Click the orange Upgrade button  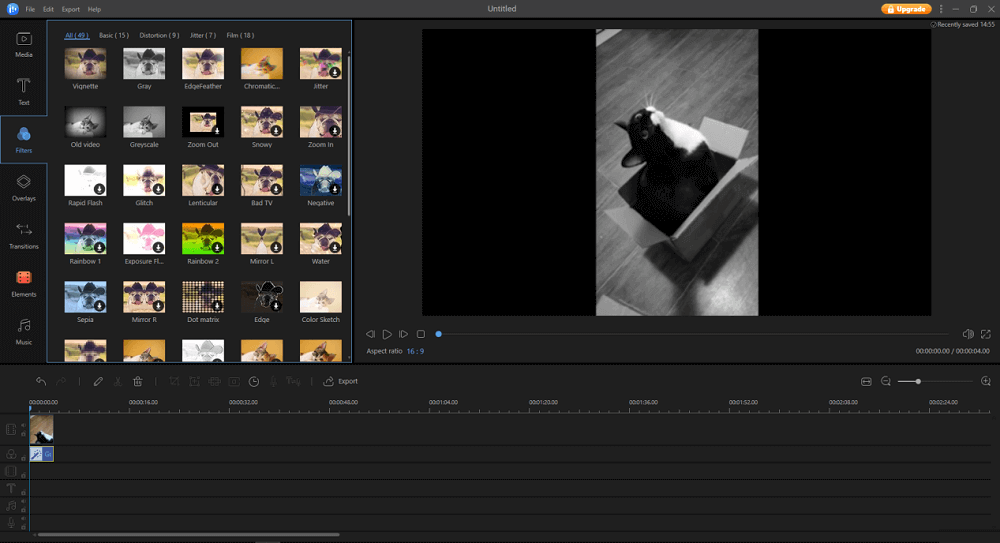(906, 9)
